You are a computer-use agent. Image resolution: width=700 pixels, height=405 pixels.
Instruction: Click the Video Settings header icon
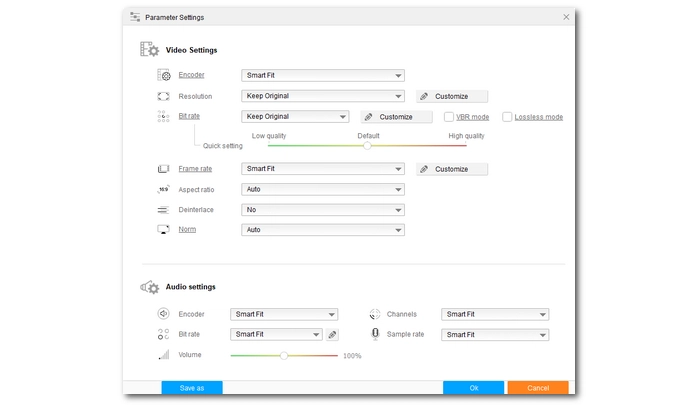tap(150, 49)
